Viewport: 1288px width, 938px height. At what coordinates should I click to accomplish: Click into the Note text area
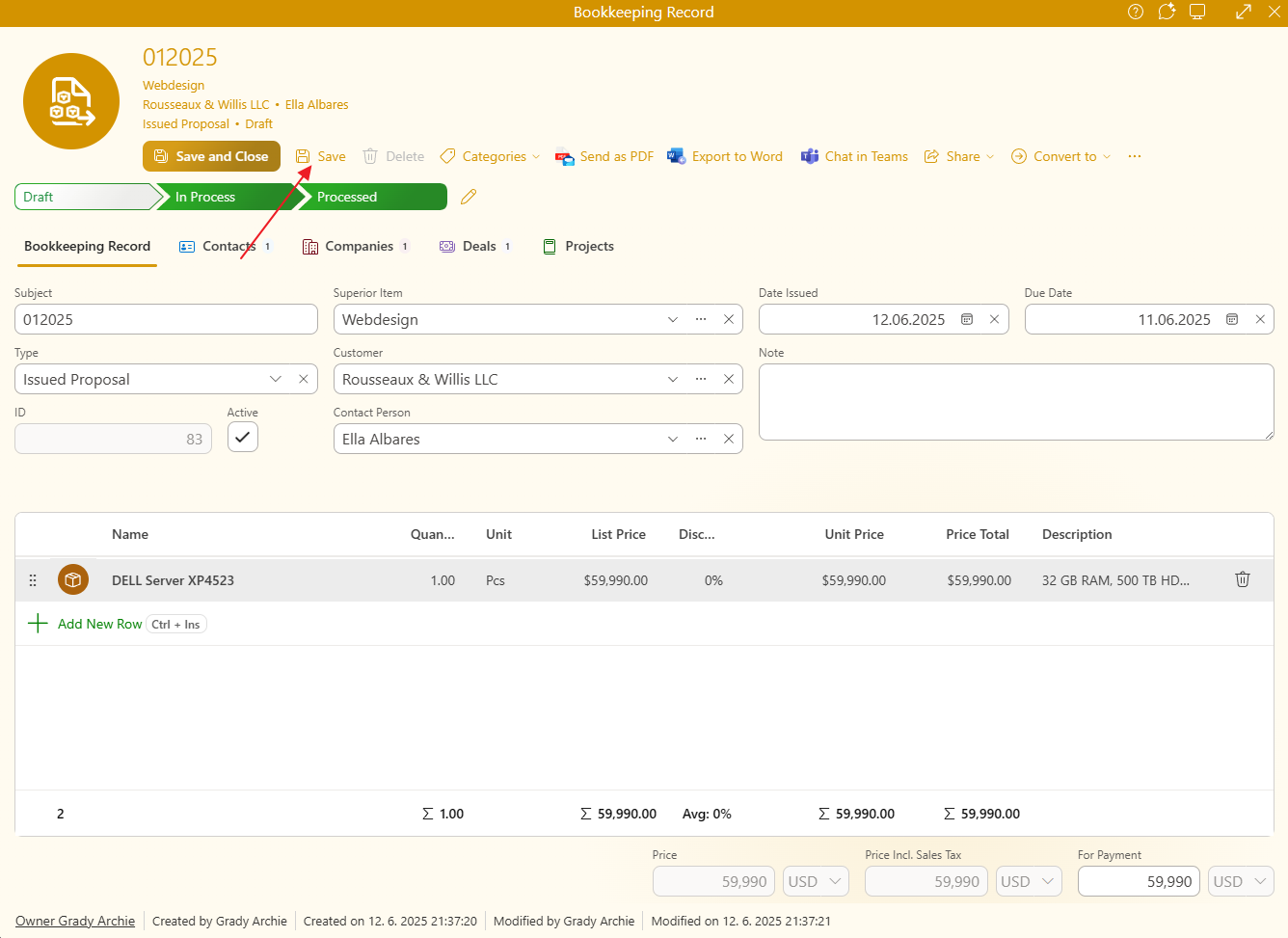pyautogui.click(x=1016, y=402)
